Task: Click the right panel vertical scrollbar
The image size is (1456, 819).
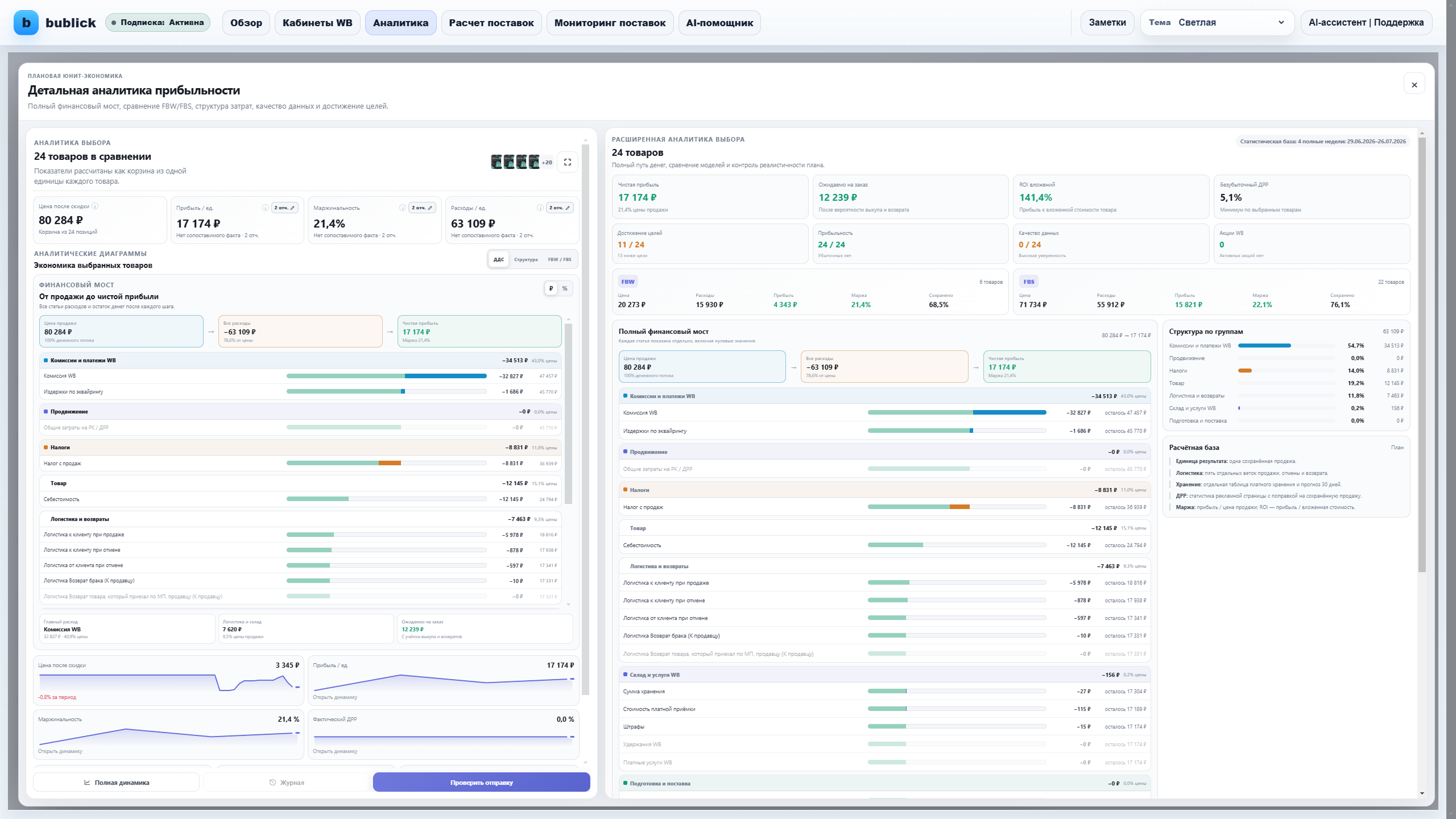Action: (x=1422, y=355)
